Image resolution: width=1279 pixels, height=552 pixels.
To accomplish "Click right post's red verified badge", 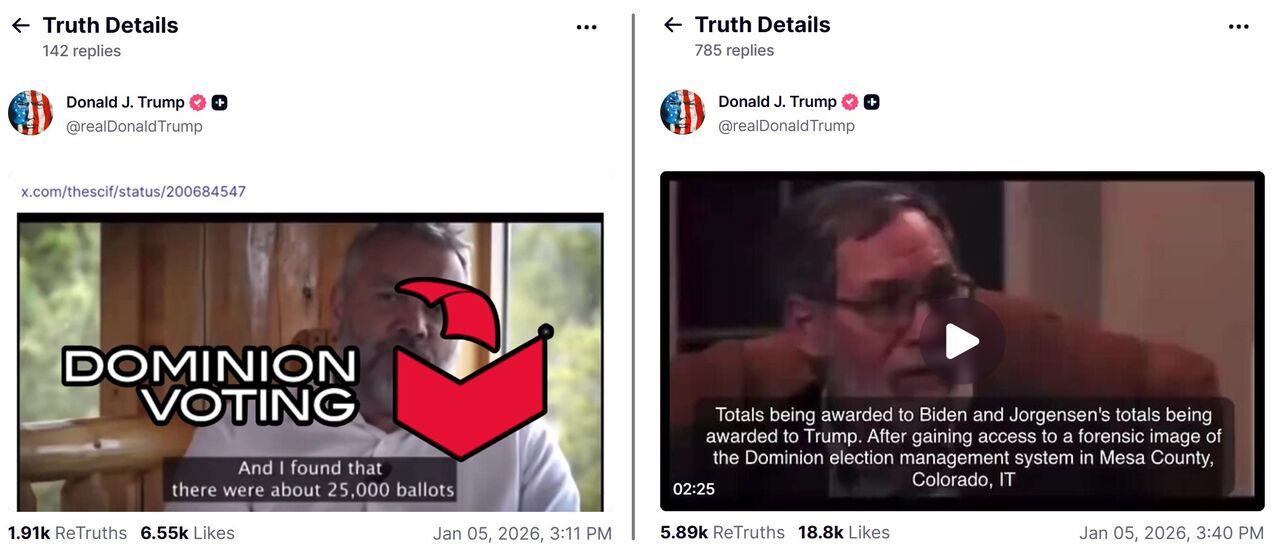I will (850, 102).
